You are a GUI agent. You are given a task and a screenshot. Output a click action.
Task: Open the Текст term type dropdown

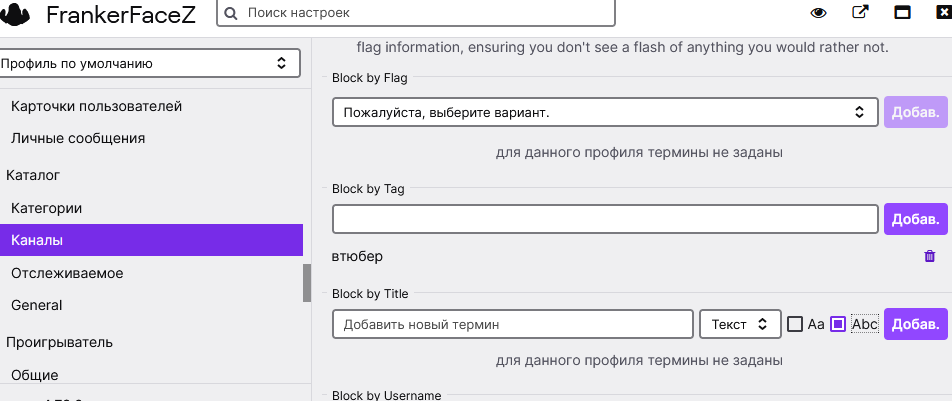(x=740, y=324)
